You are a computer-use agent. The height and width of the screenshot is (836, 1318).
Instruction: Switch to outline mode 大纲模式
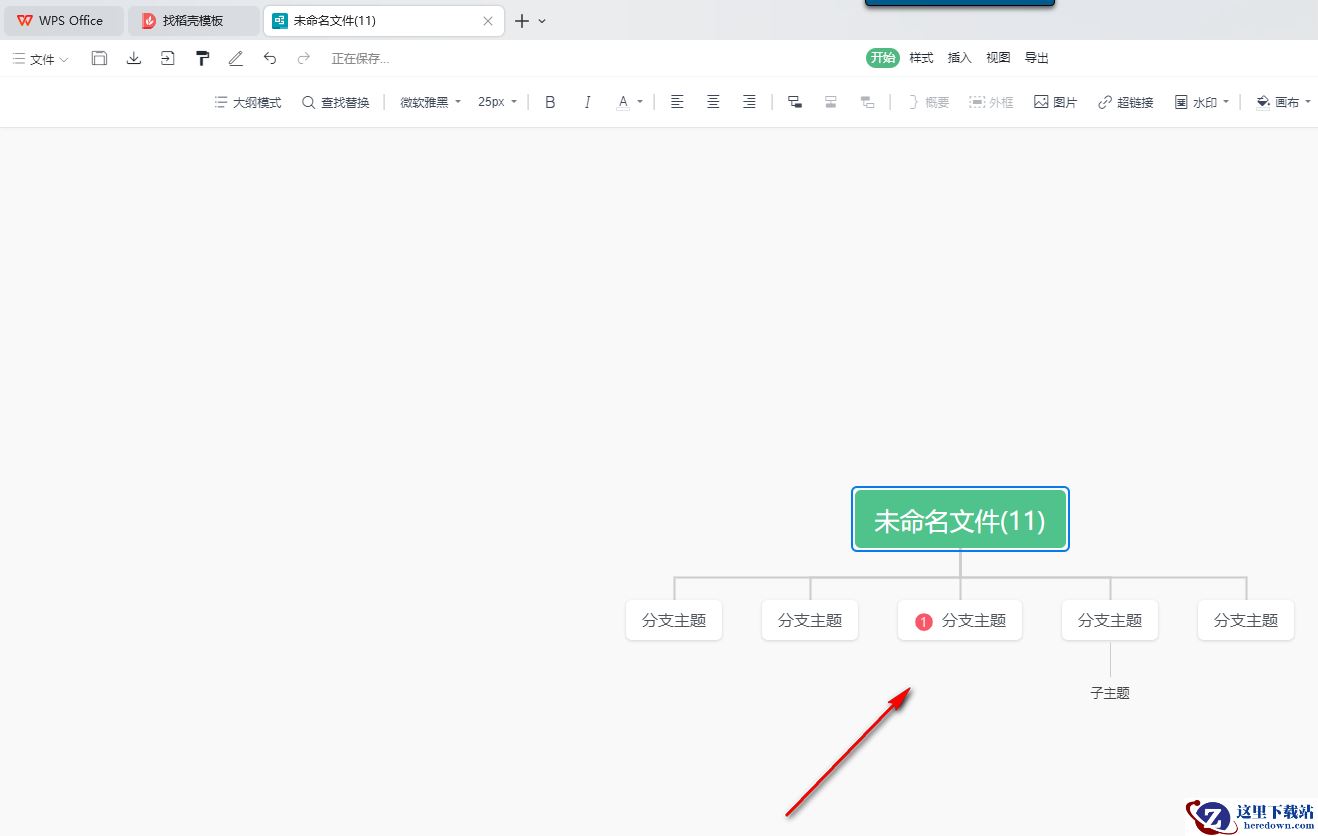click(248, 102)
